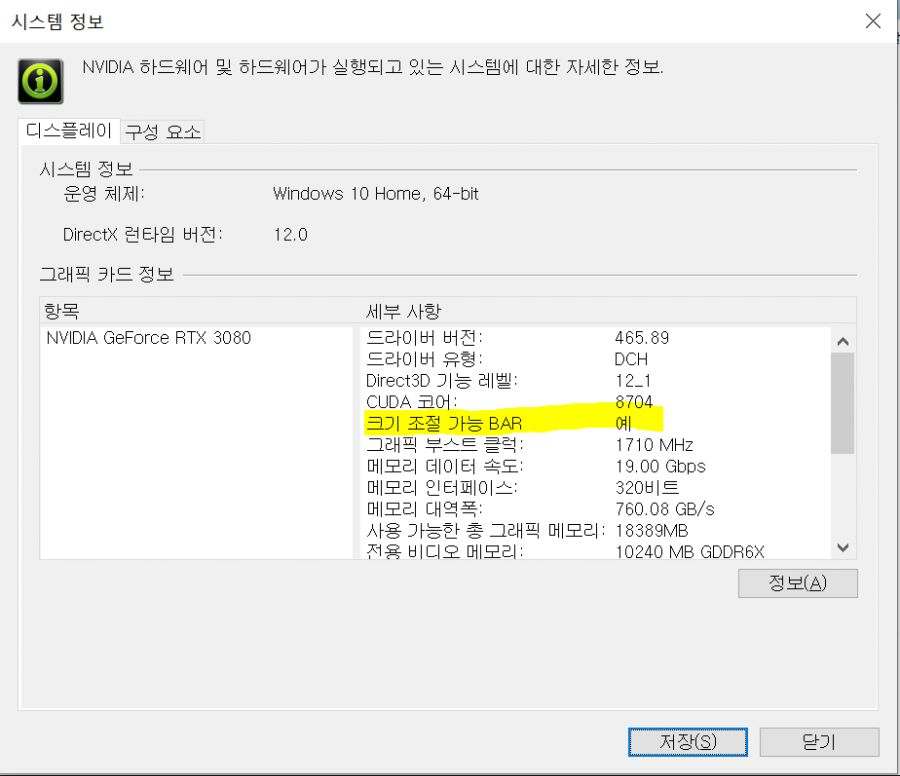Click the 1710 MHz boost clock value

654,445
